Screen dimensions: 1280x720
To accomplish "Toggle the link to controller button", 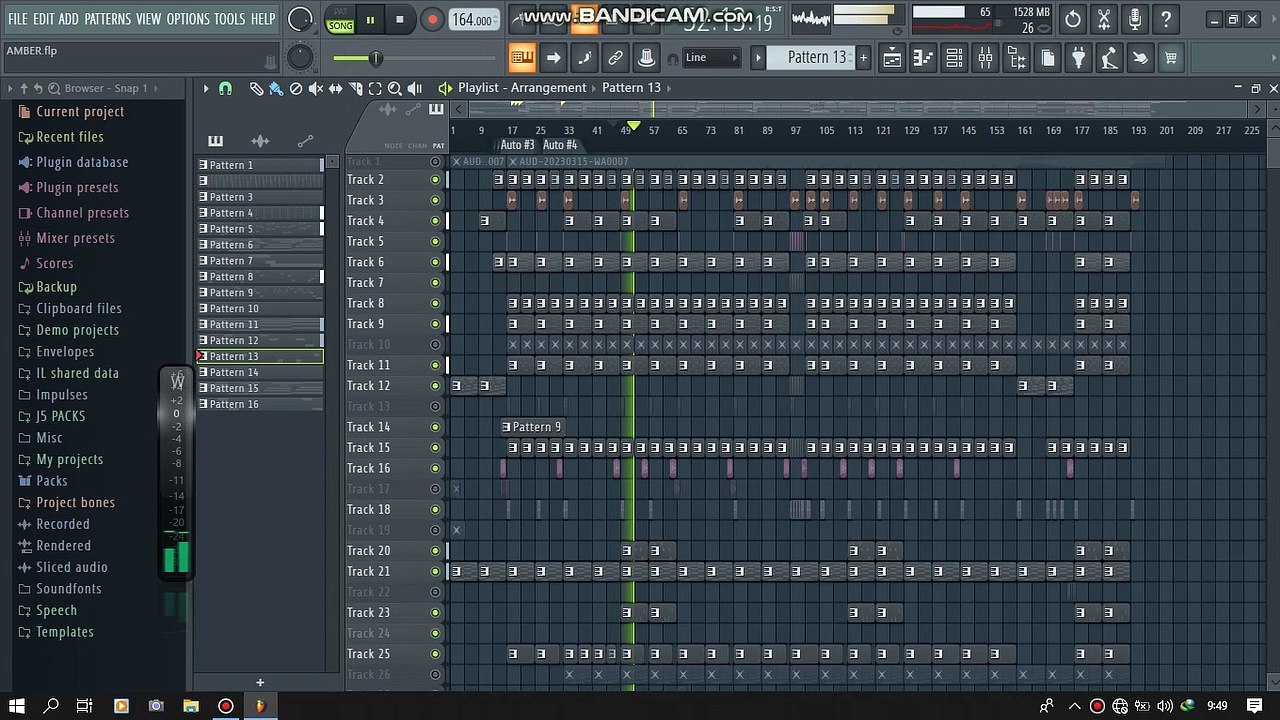I will coord(616,58).
